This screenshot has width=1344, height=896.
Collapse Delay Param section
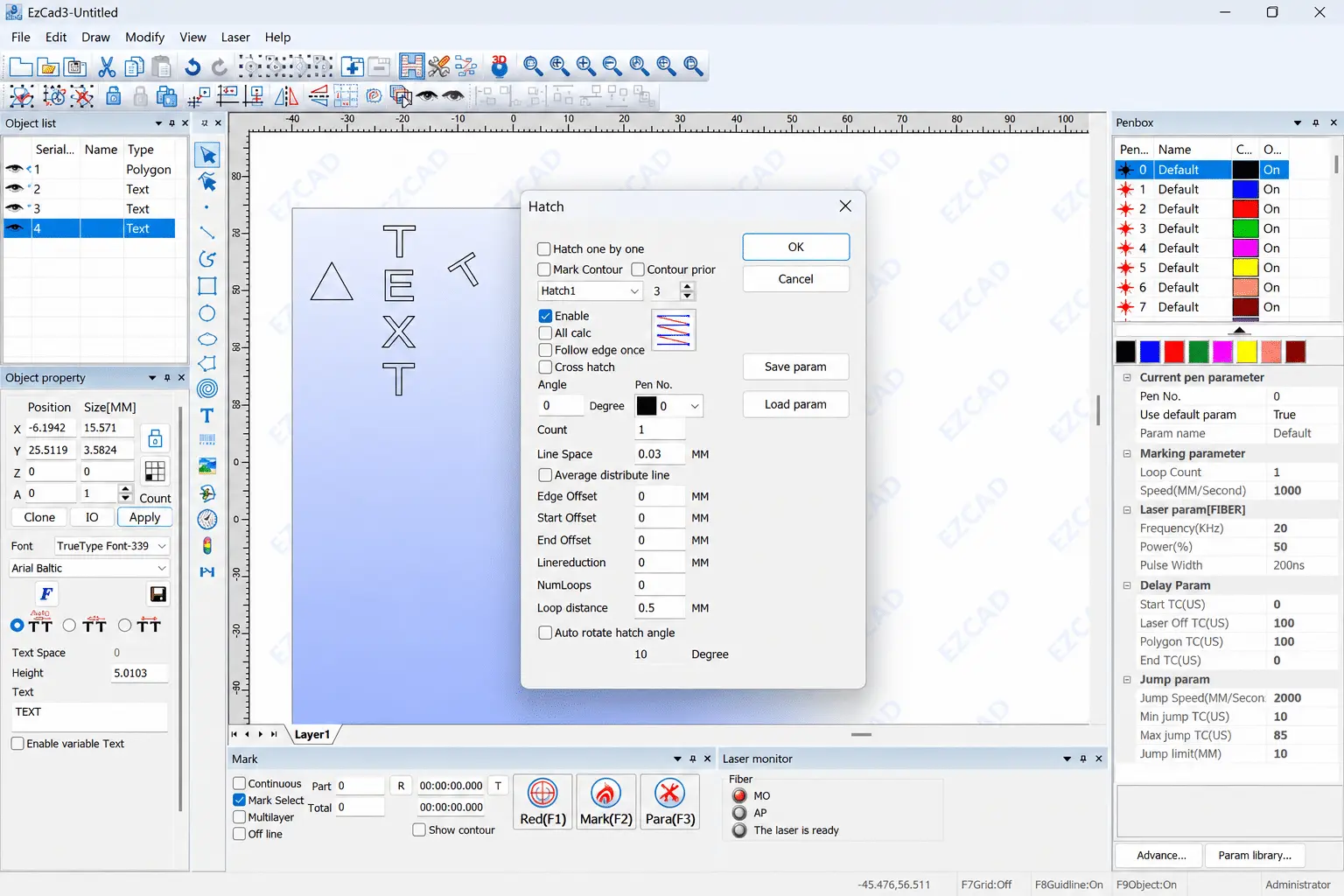click(x=1127, y=585)
